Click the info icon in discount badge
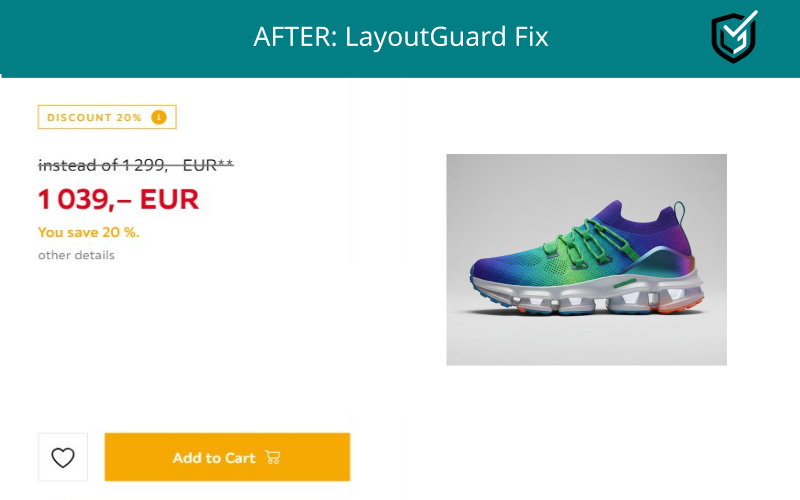 pyautogui.click(x=159, y=117)
